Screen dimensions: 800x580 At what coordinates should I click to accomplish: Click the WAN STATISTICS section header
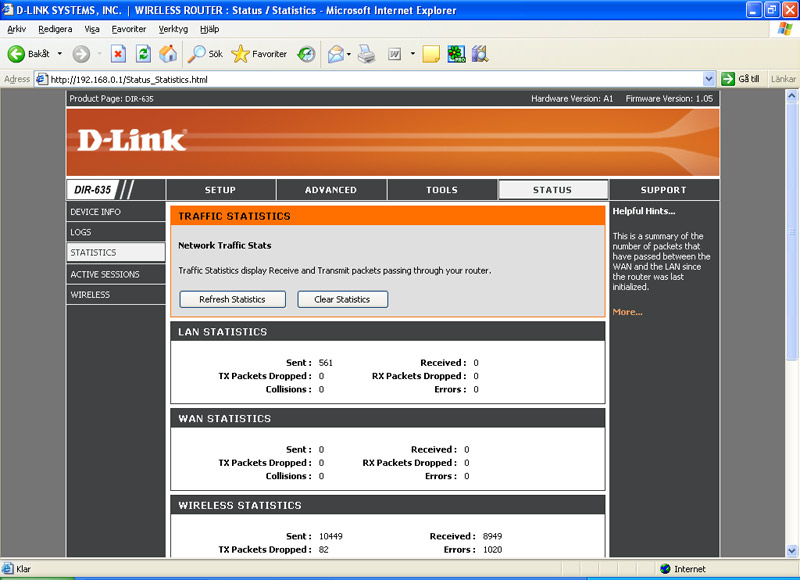coord(388,418)
